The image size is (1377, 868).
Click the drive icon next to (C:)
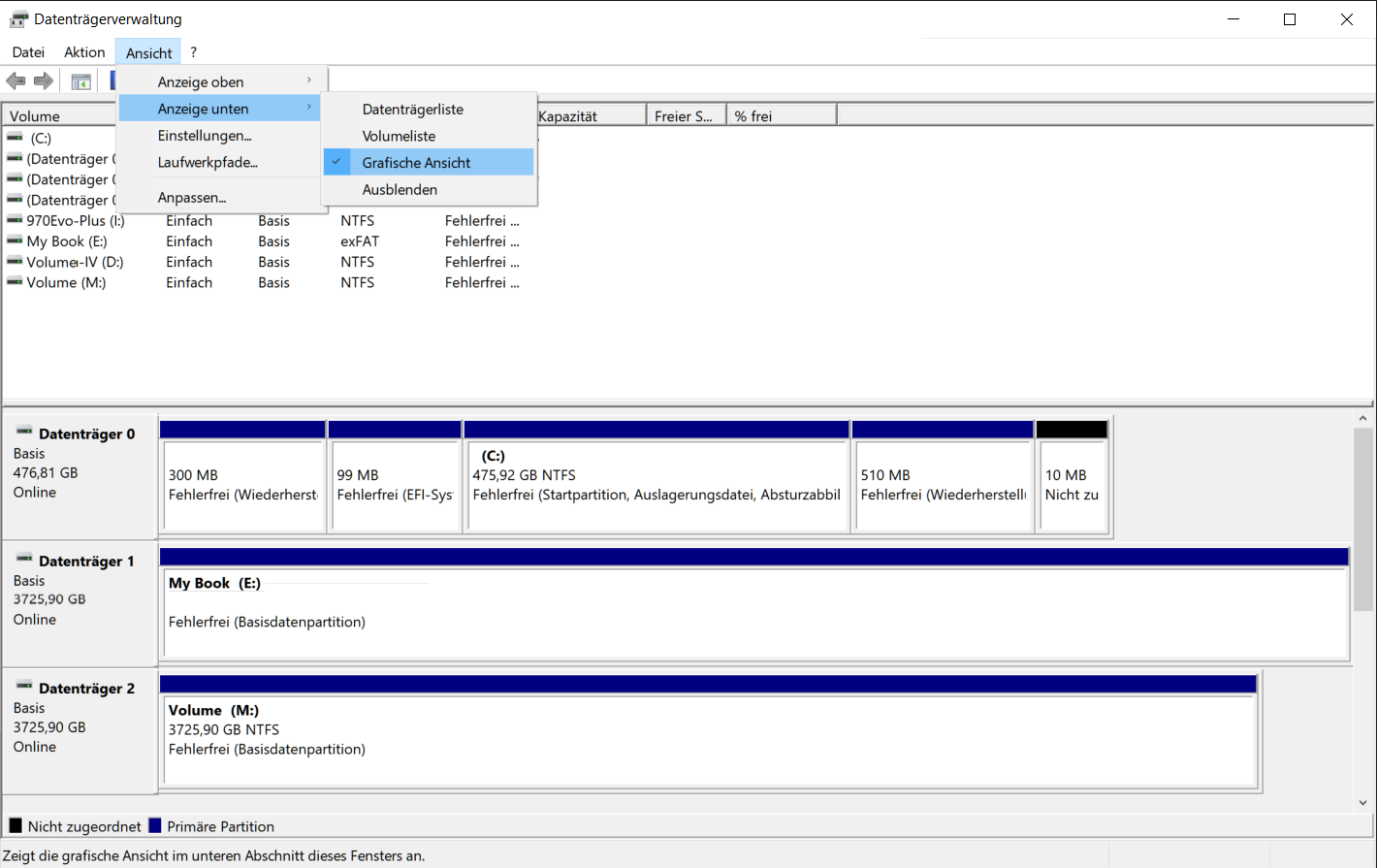[15, 138]
